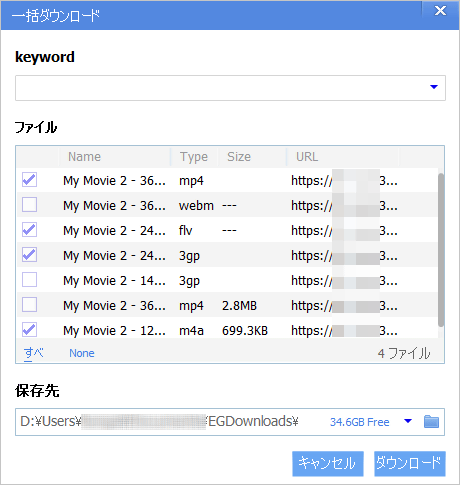Uncheck the flv file checkbox
This screenshot has height=485, width=460.
29,230
